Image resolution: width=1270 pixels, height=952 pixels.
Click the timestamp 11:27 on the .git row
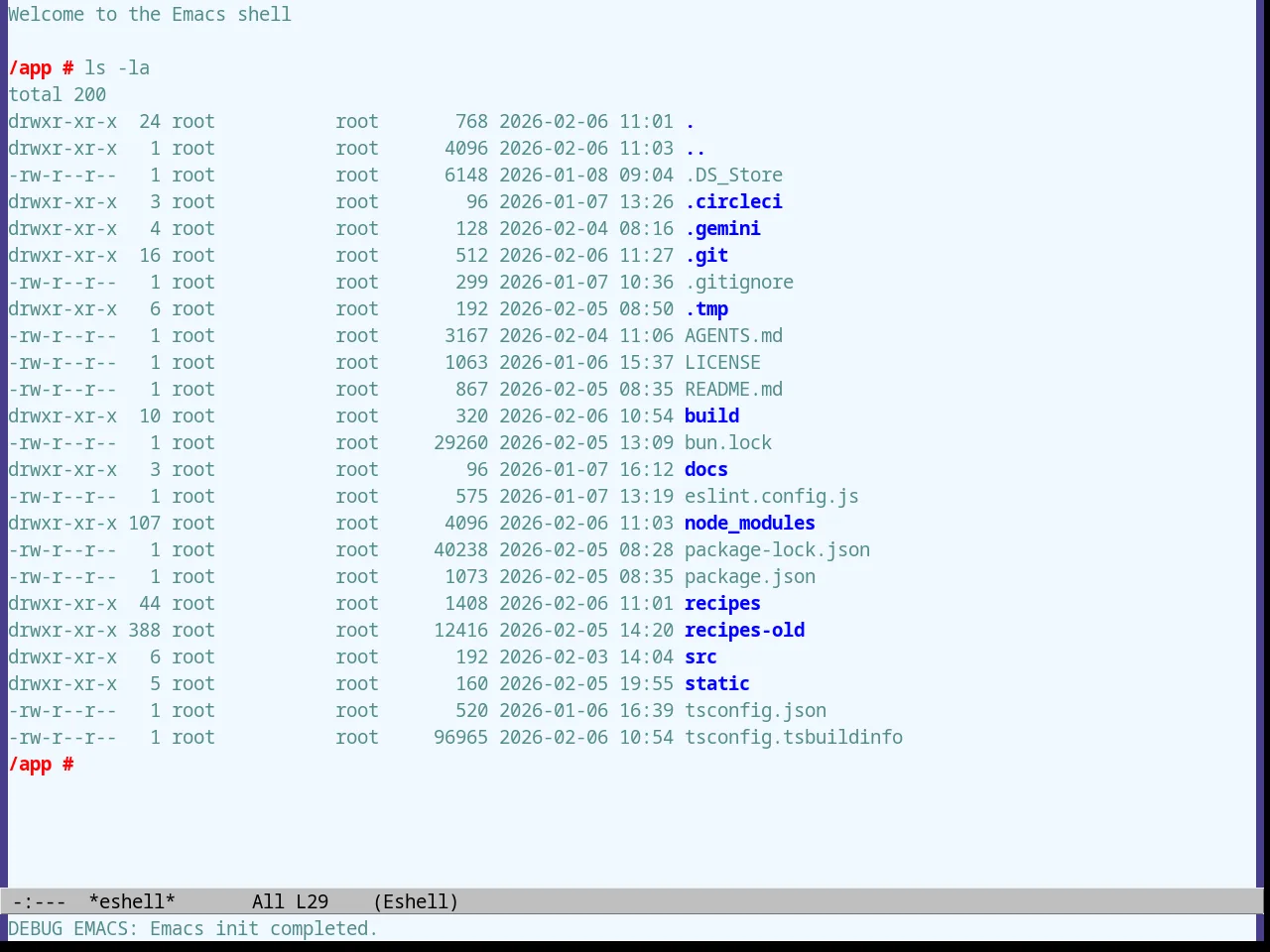[x=646, y=255]
